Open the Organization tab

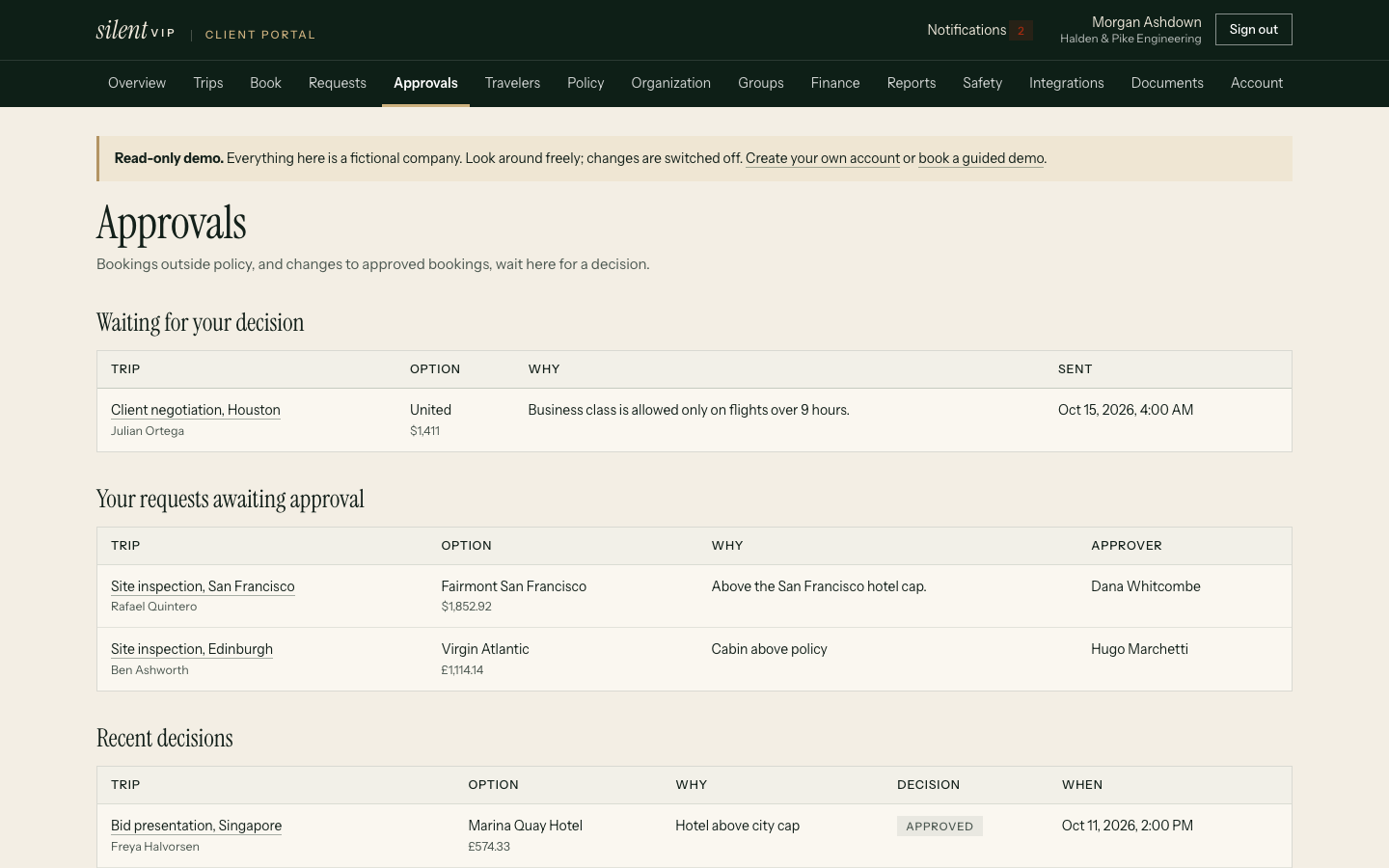[x=670, y=83]
